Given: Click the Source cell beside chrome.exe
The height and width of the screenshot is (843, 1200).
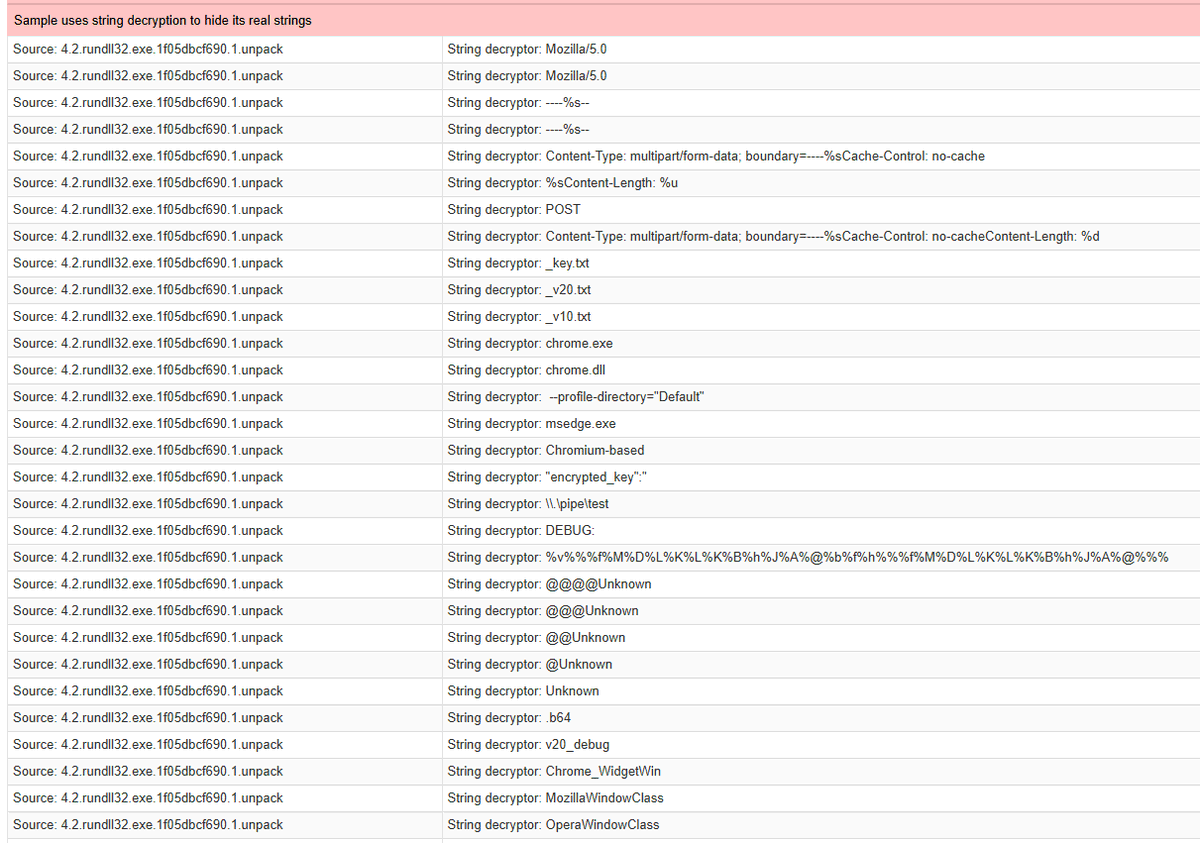Looking at the screenshot, I should click(224, 343).
